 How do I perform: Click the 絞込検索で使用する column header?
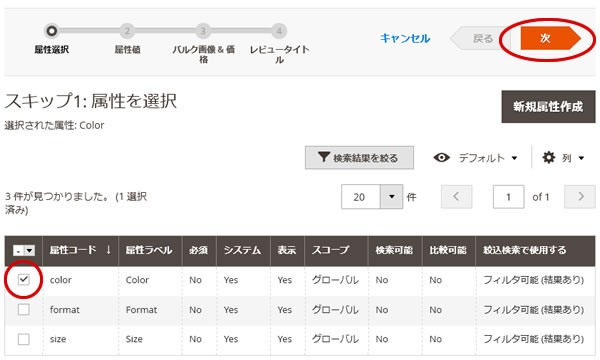(535, 250)
